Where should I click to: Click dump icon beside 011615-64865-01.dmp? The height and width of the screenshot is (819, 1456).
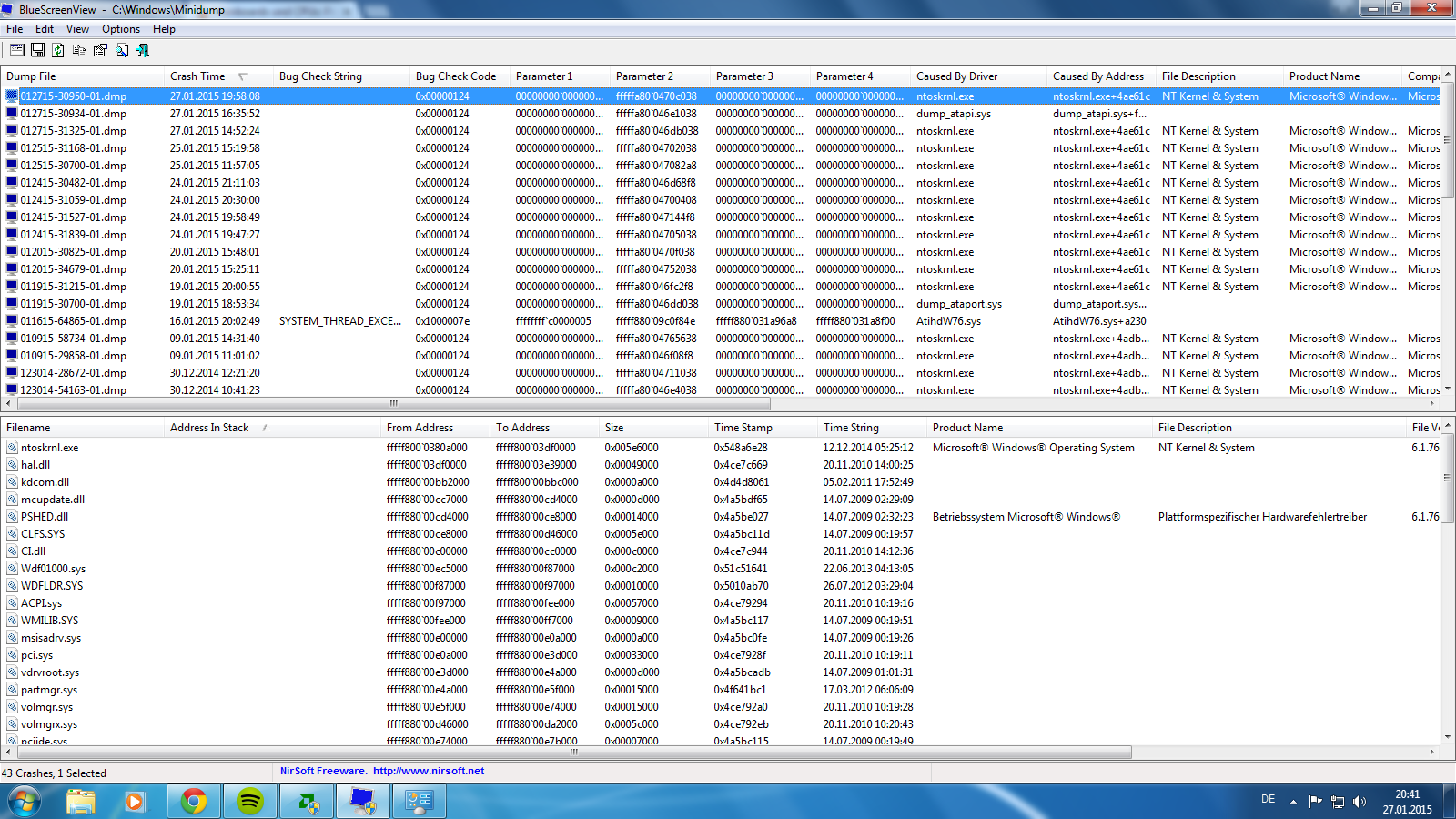(12, 321)
